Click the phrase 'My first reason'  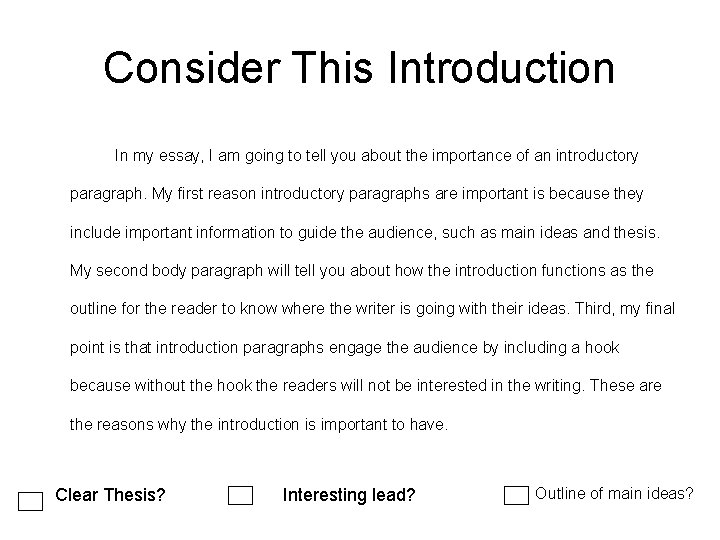[x=203, y=194]
